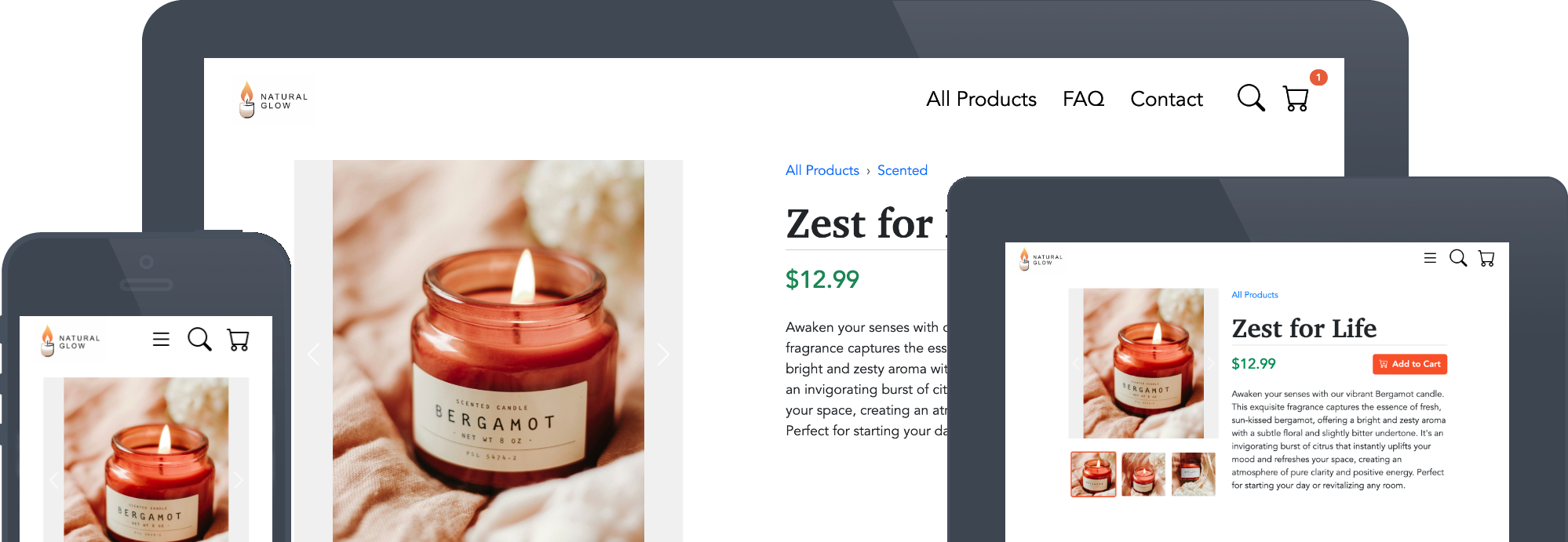Open the All Products menu item
This screenshot has width=1568, height=542.
point(981,99)
